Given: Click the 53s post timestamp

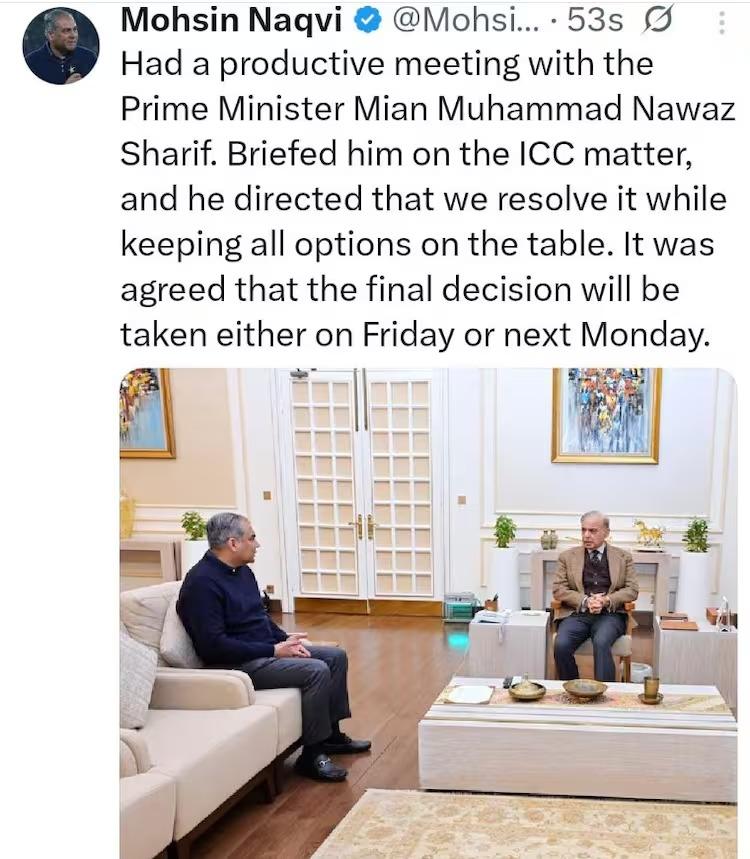Looking at the screenshot, I should pyautogui.click(x=595, y=21).
